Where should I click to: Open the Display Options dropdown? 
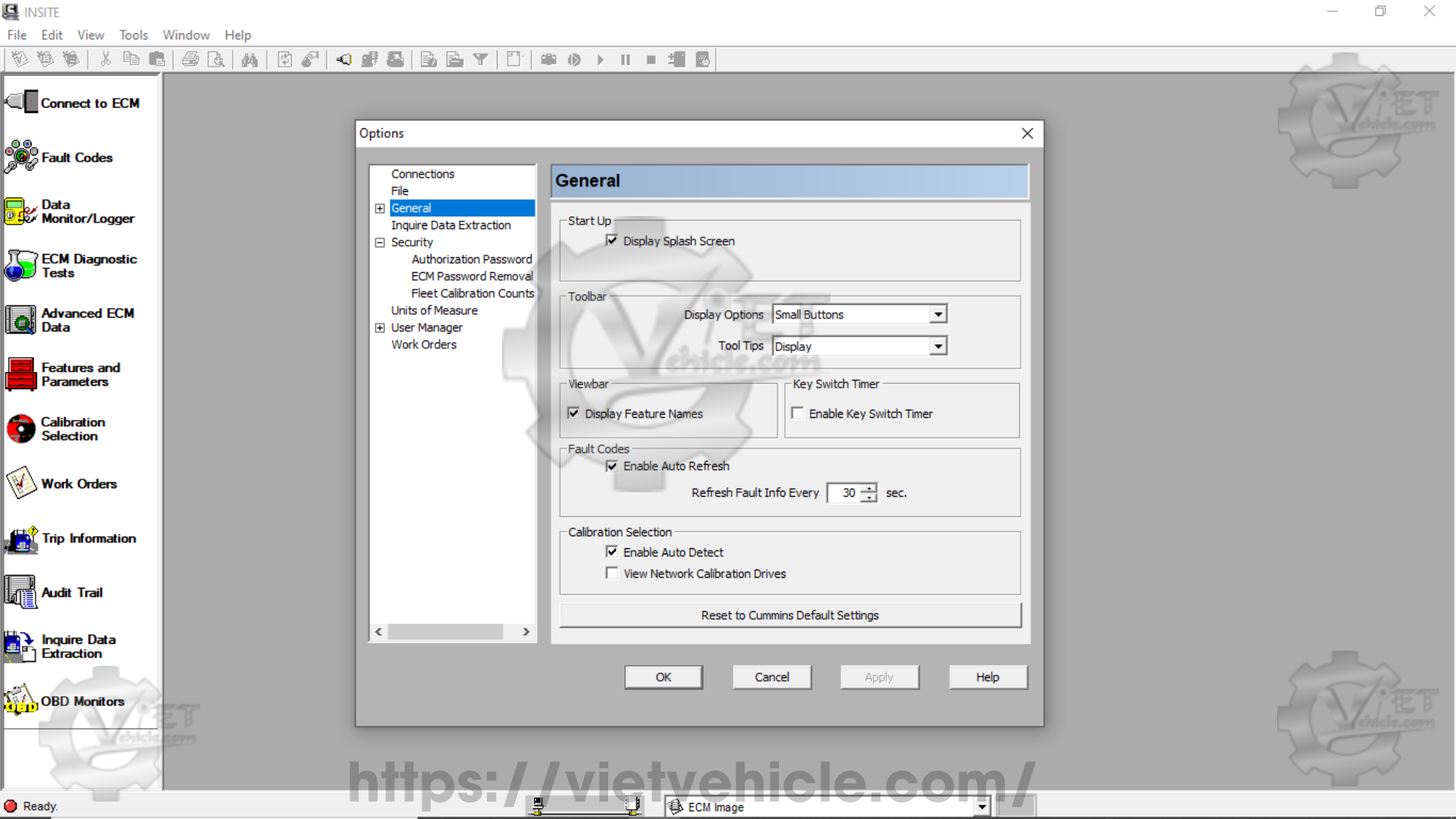click(938, 314)
